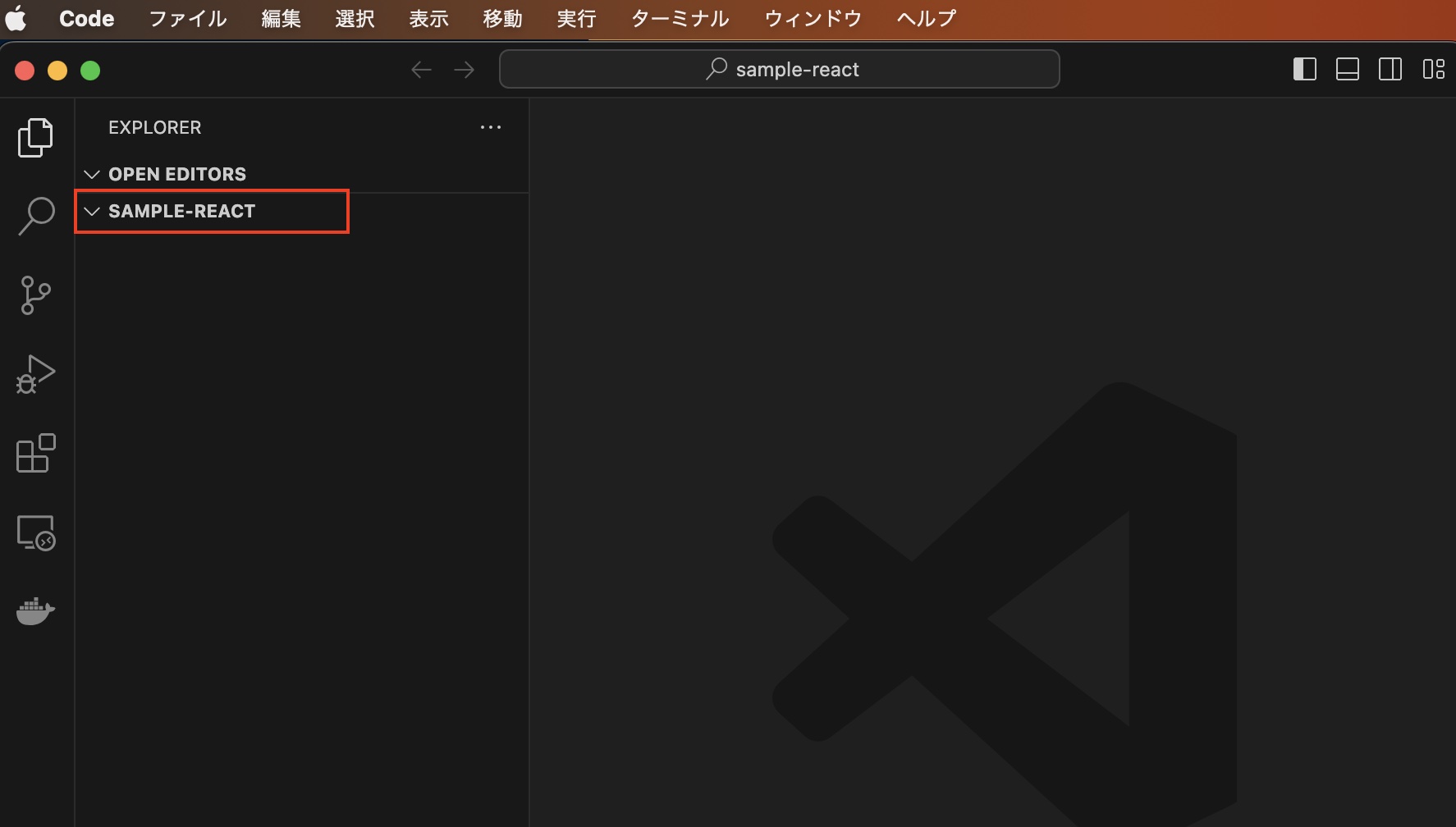
Task: Open the Docker view
Action: 35,611
